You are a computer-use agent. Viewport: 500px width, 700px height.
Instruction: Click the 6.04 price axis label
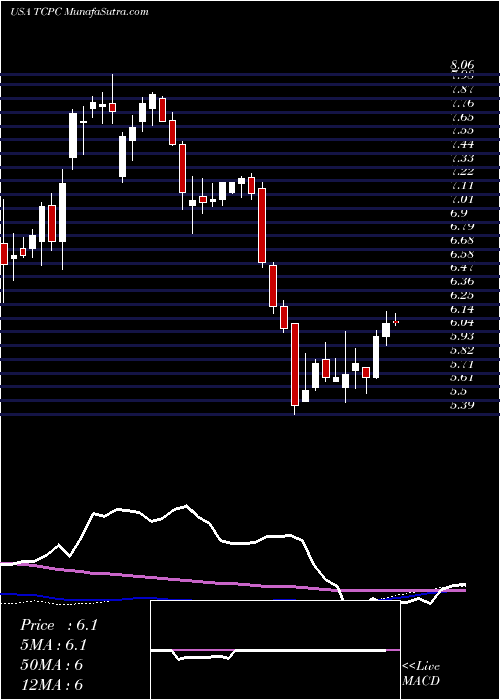463,322
